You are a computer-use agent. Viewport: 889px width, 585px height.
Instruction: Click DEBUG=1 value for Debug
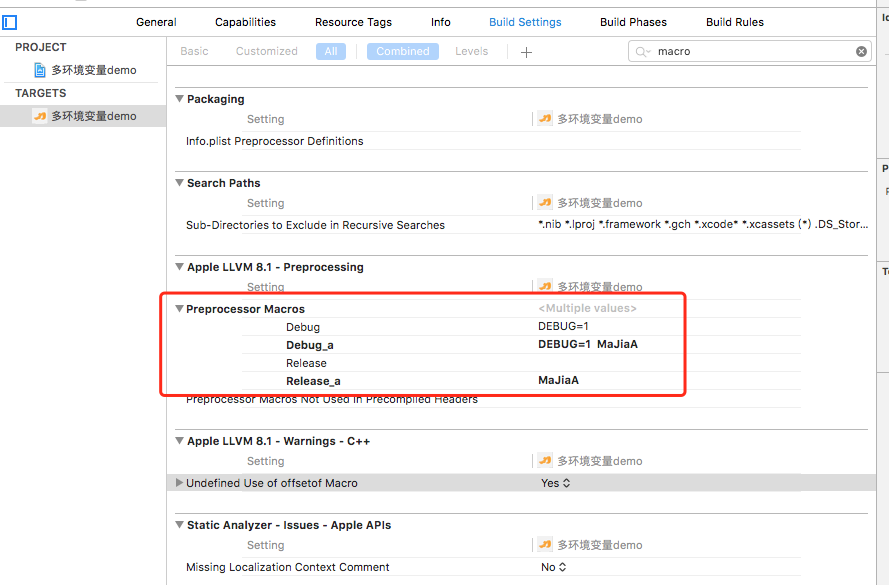click(564, 327)
